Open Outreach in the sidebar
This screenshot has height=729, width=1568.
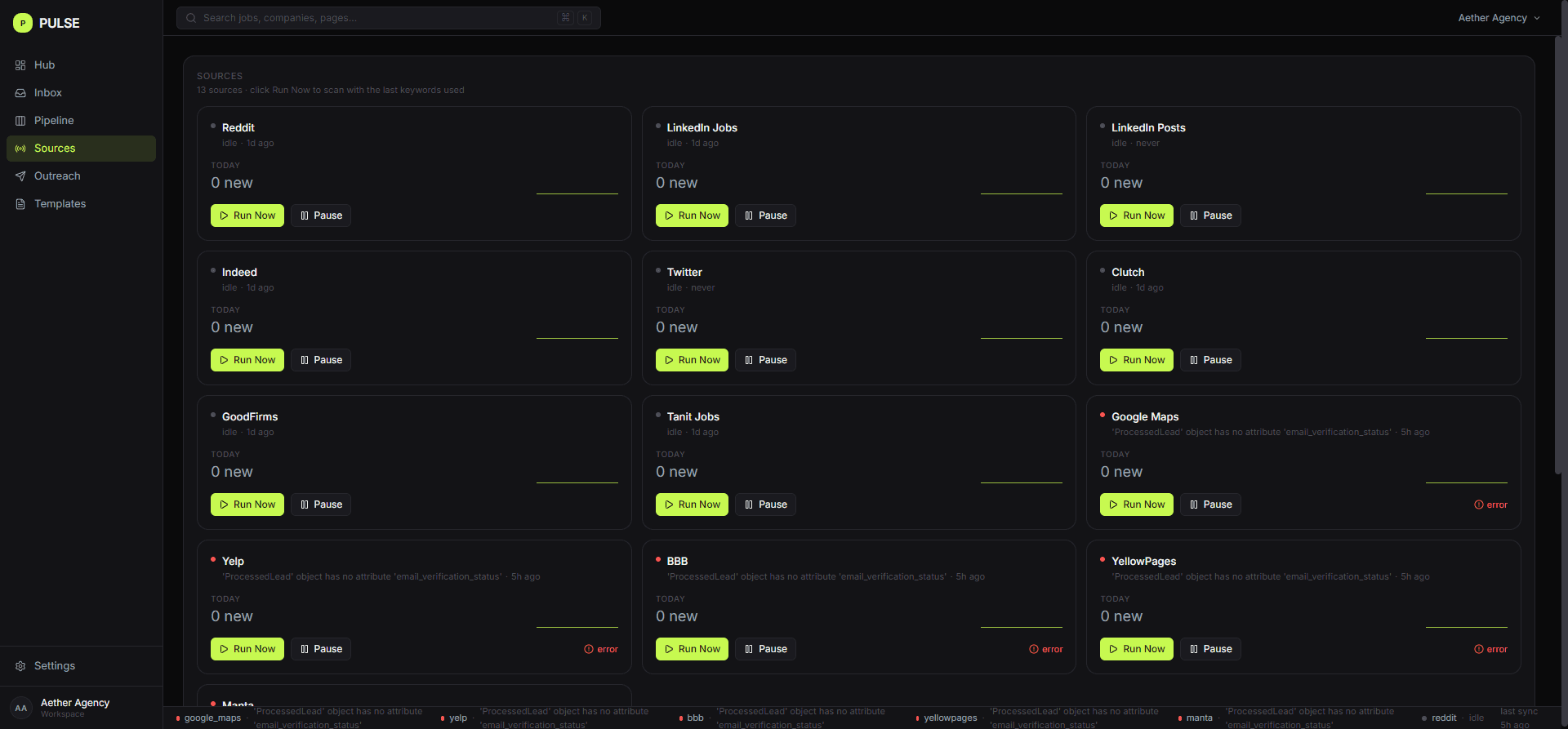[x=81, y=176]
